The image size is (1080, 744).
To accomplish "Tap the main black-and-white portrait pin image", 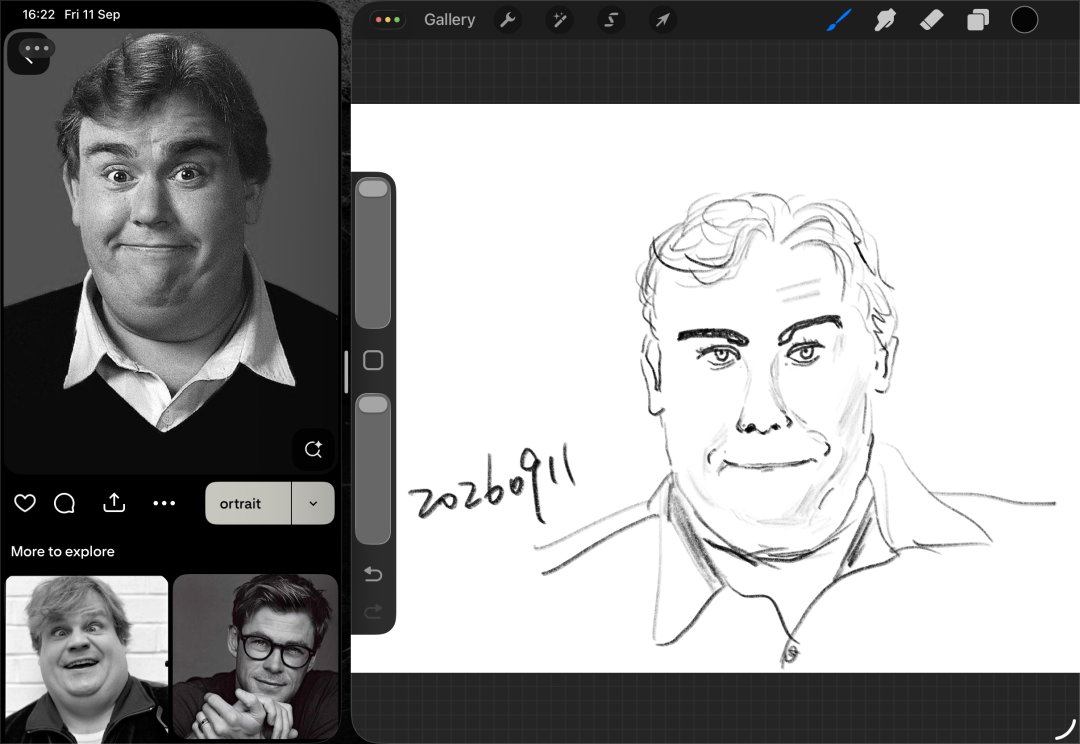I will [171, 251].
